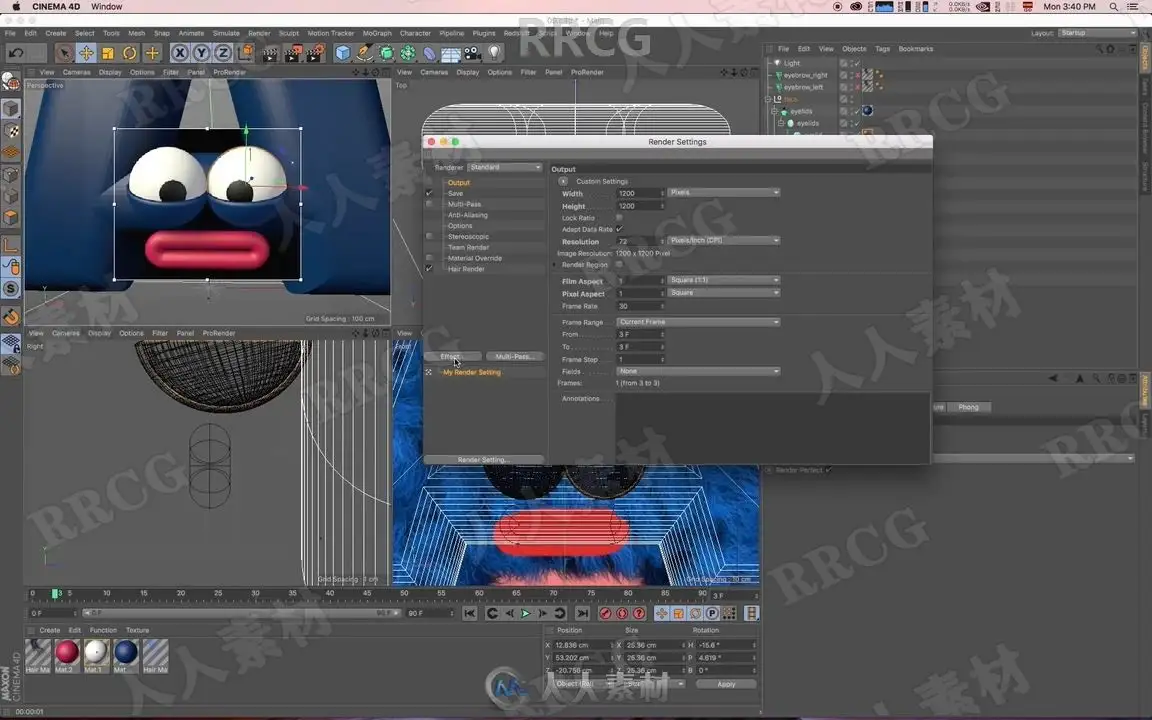Viewport: 1152px width, 720px height.
Task: Add a Cube primitive object
Action: [342, 53]
